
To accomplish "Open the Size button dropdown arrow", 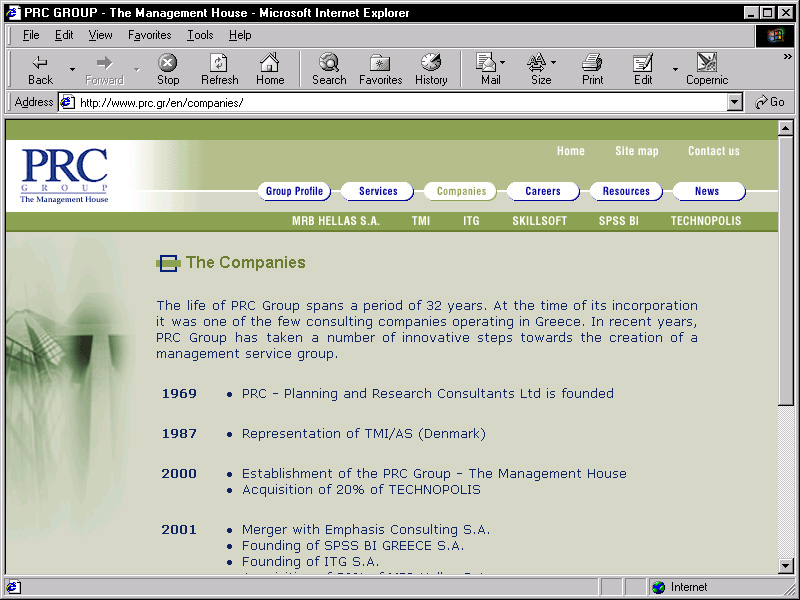I will pos(554,62).
